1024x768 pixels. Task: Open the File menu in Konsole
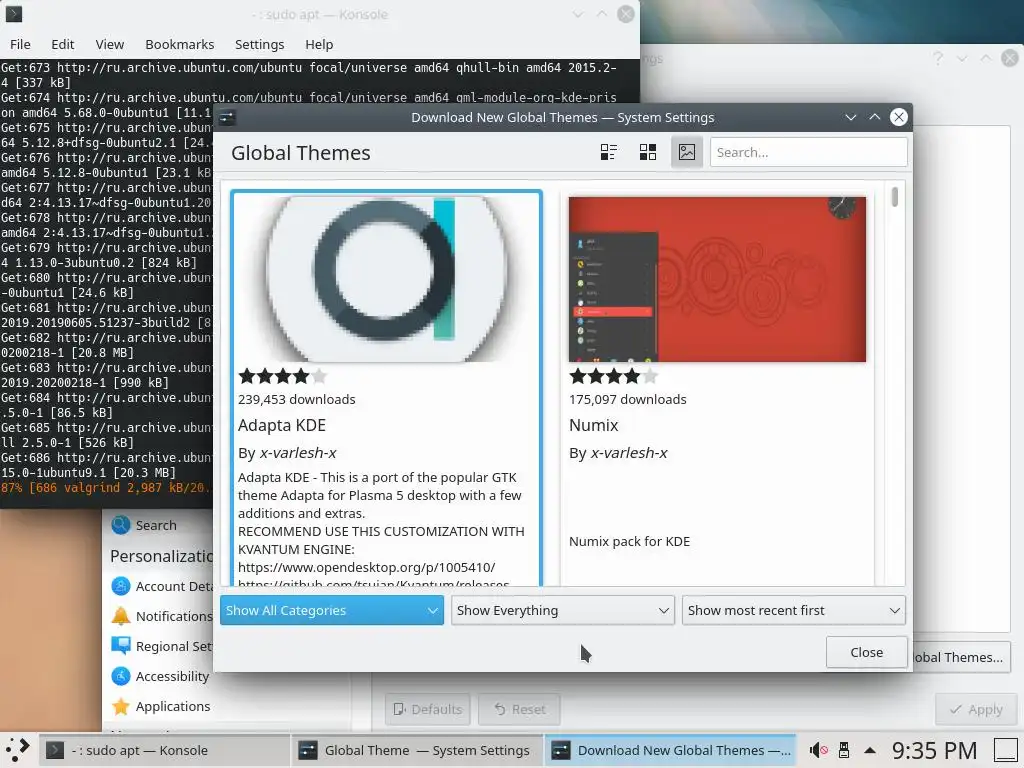pos(20,44)
